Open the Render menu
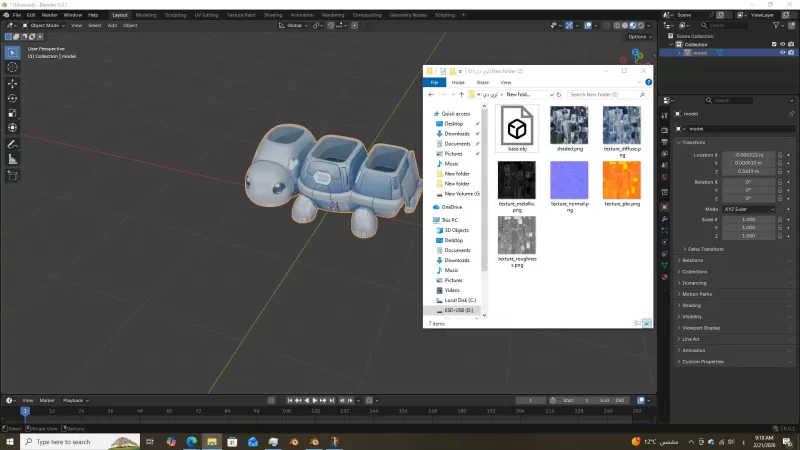The width and height of the screenshot is (800, 450). click(x=49, y=15)
